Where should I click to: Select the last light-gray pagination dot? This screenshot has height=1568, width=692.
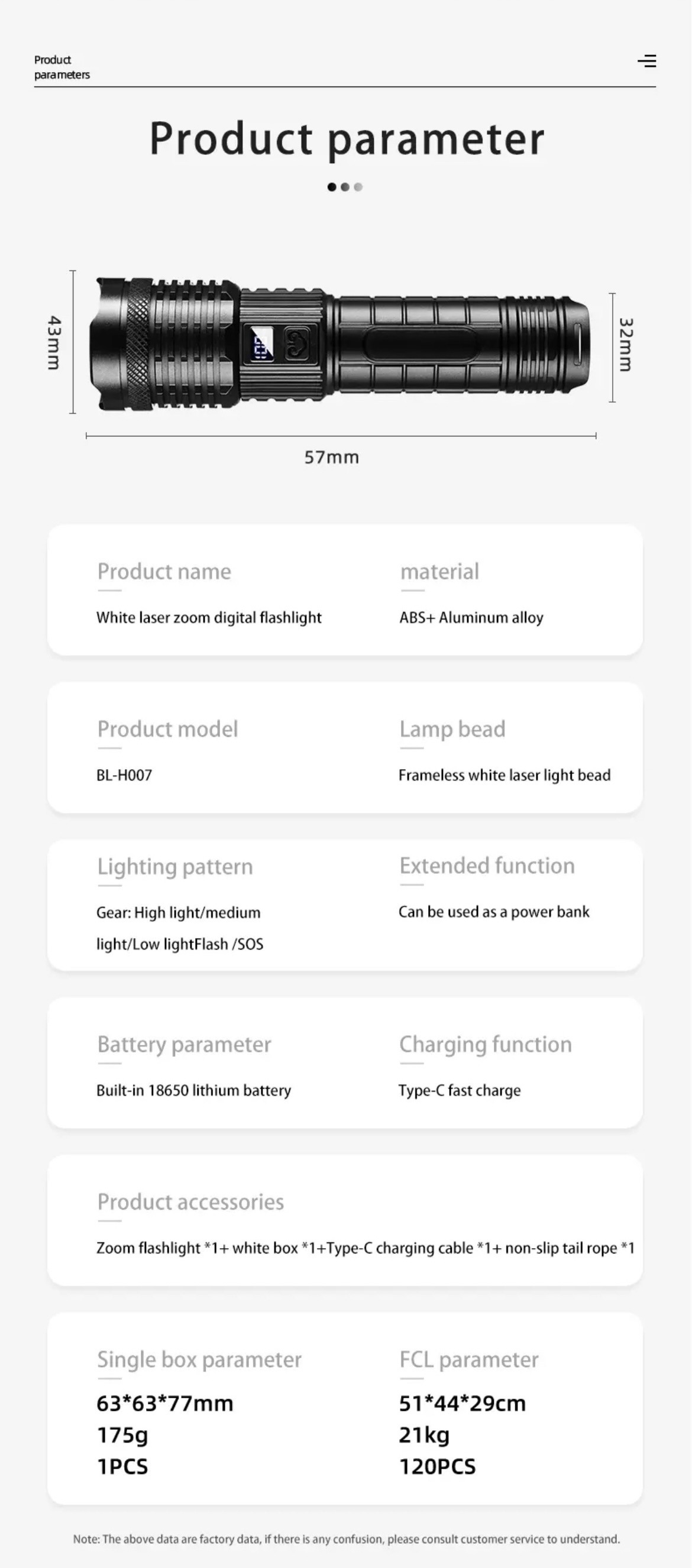point(358,187)
